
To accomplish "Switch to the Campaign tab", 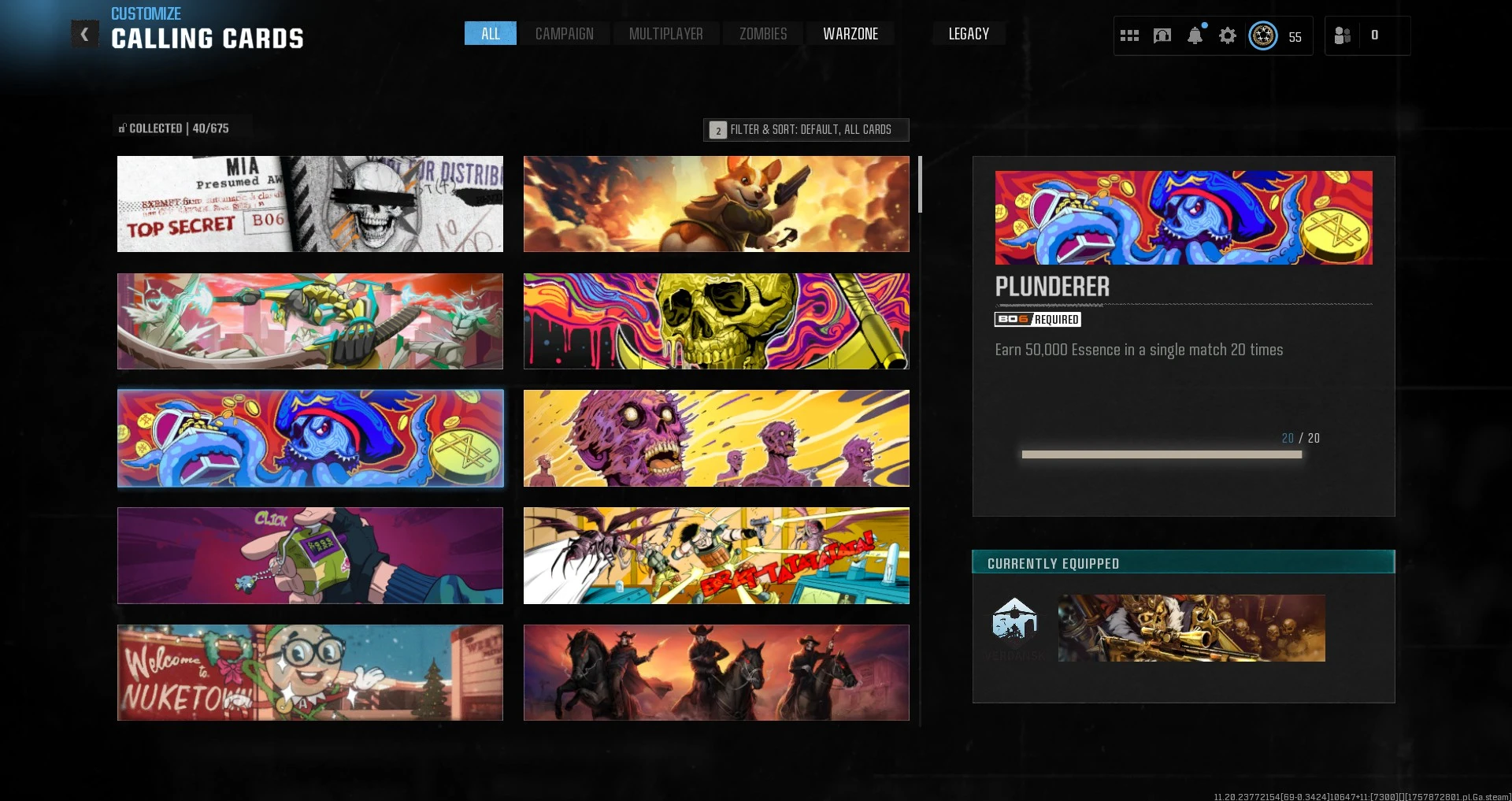I will coord(564,34).
